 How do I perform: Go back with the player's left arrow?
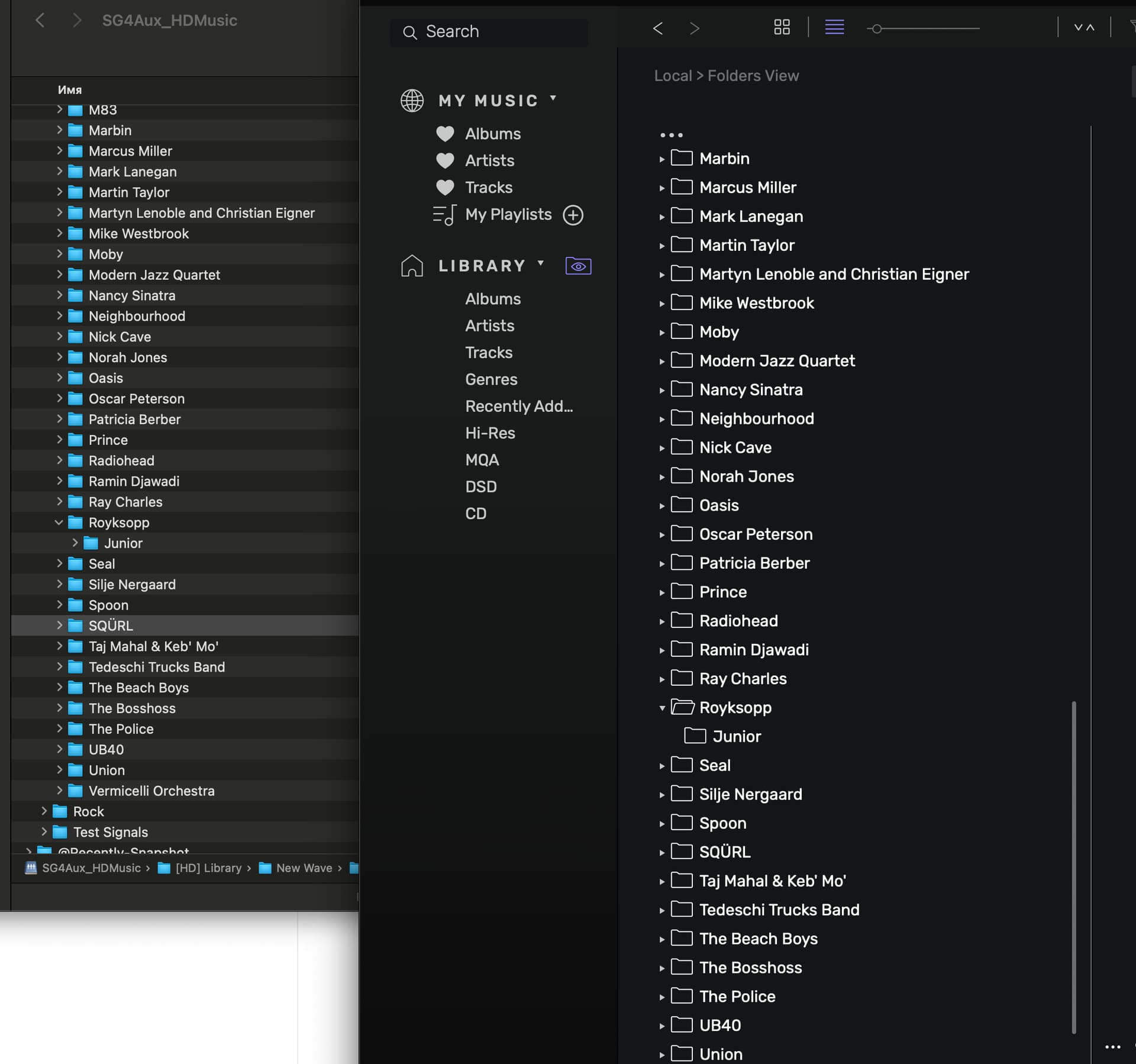coord(658,28)
